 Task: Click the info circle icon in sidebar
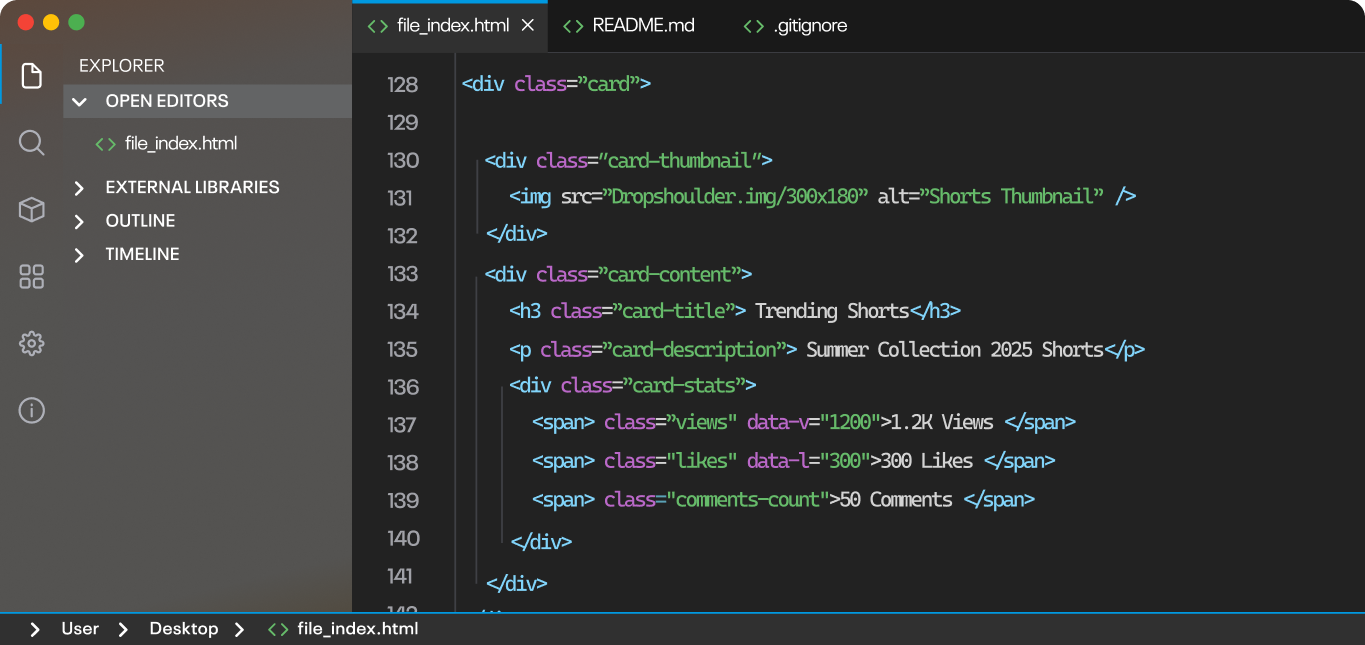32,410
